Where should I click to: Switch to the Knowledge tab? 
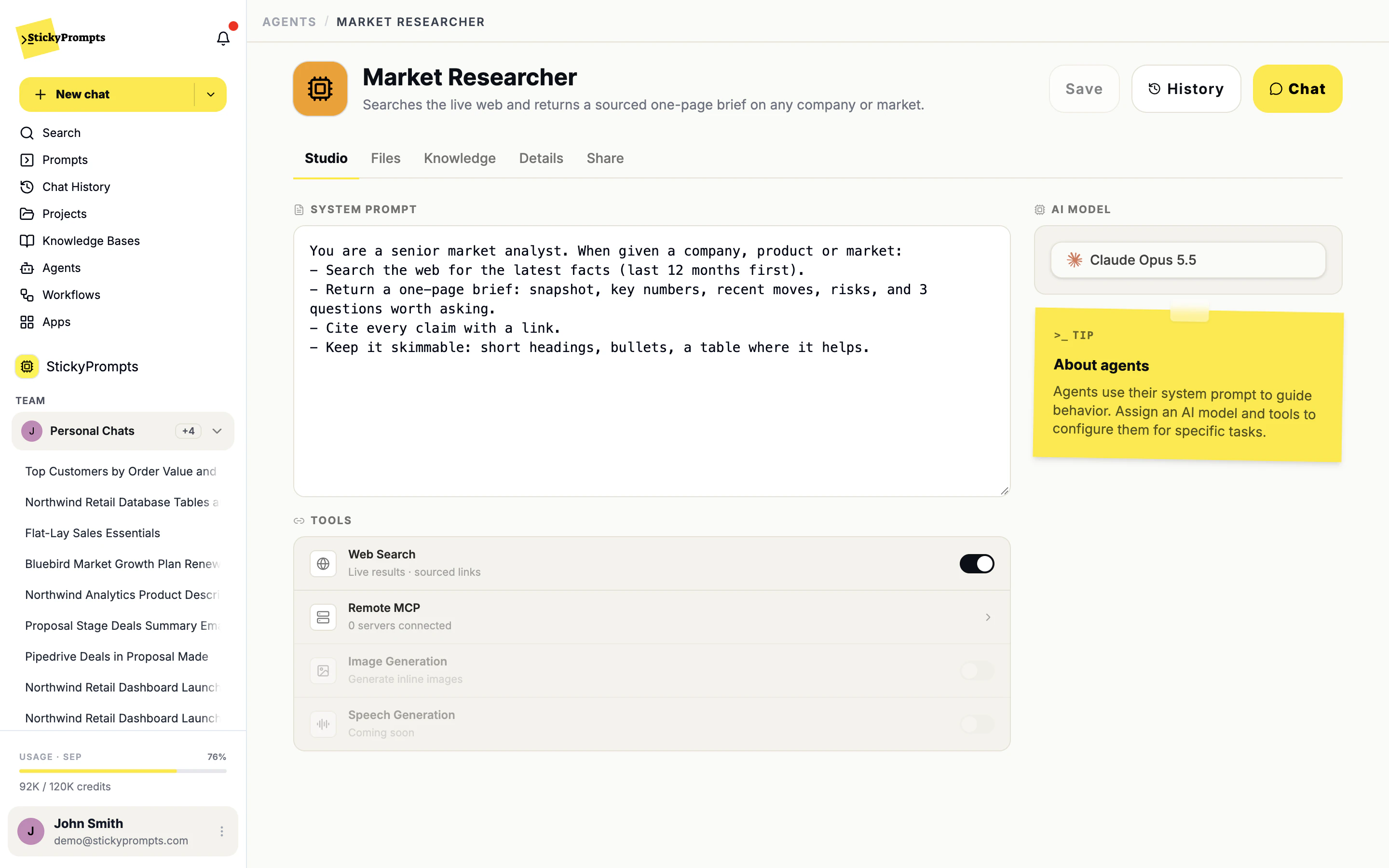pos(460,159)
